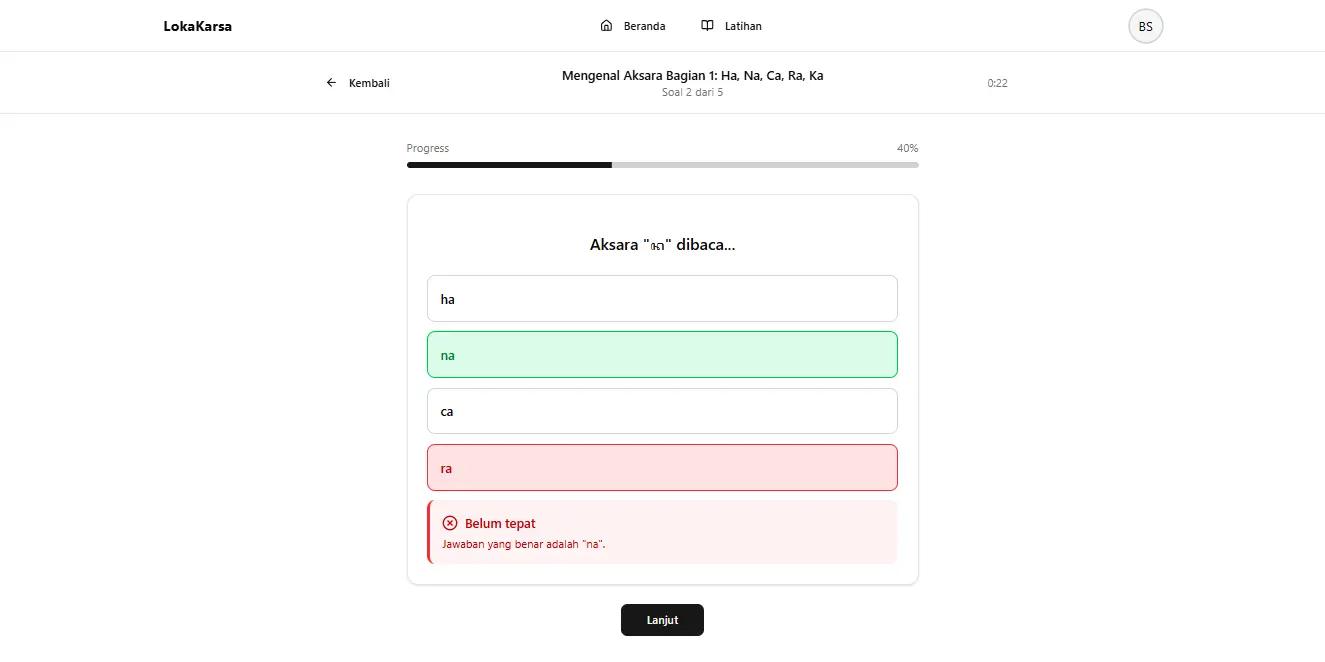This screenshot has height=662, width=1325.
Task: Select the answer option "ra"
Action: [662, 468]
